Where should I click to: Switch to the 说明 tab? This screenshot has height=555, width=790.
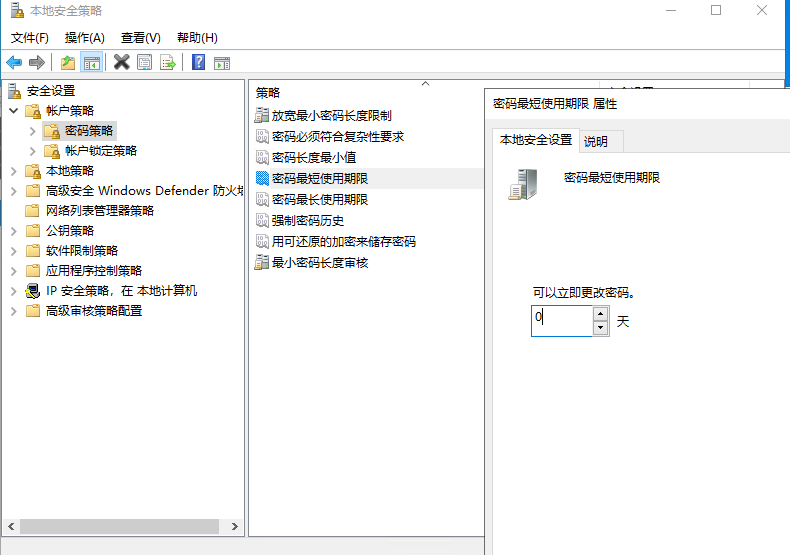(596, 141)
